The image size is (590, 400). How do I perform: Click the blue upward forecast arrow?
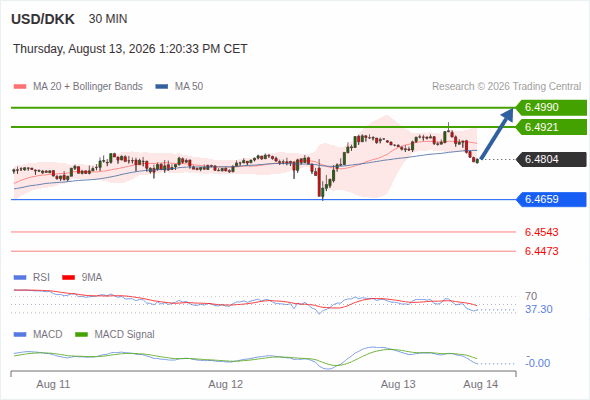[x=497, y=134]
